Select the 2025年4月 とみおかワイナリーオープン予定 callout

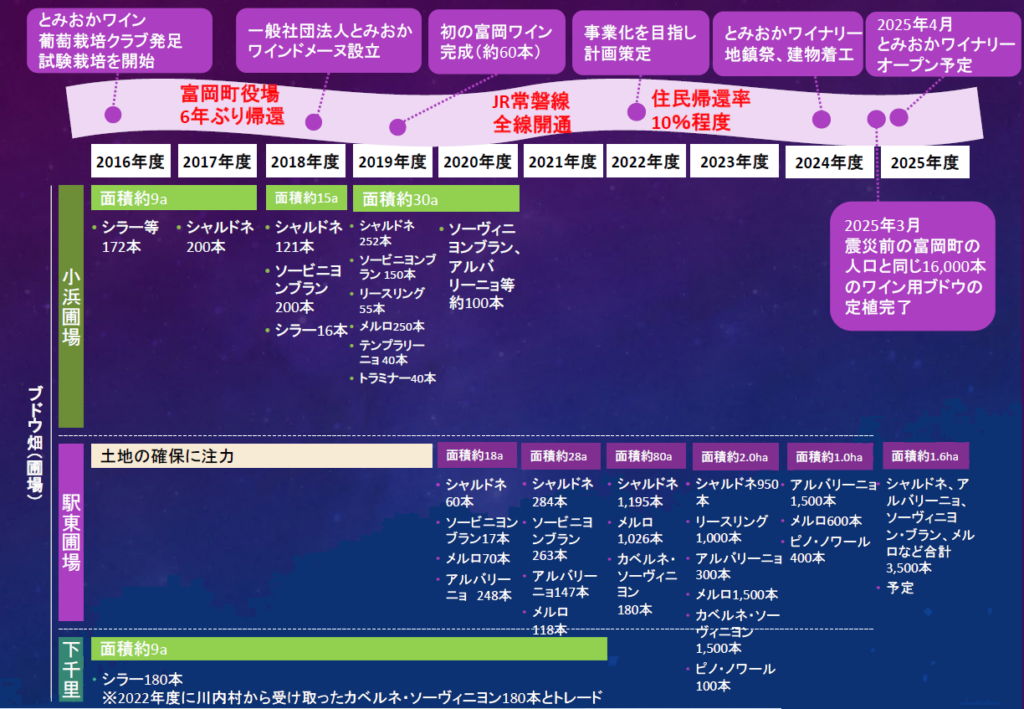944,44
